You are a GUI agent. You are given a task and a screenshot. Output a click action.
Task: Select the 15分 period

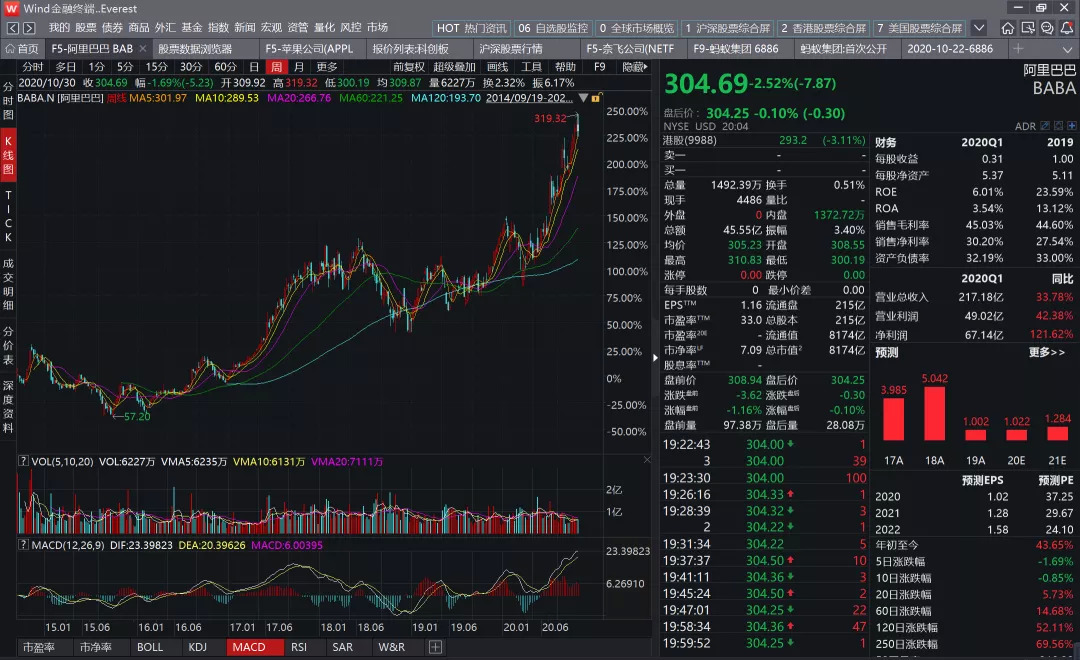(x=156, y=67)
